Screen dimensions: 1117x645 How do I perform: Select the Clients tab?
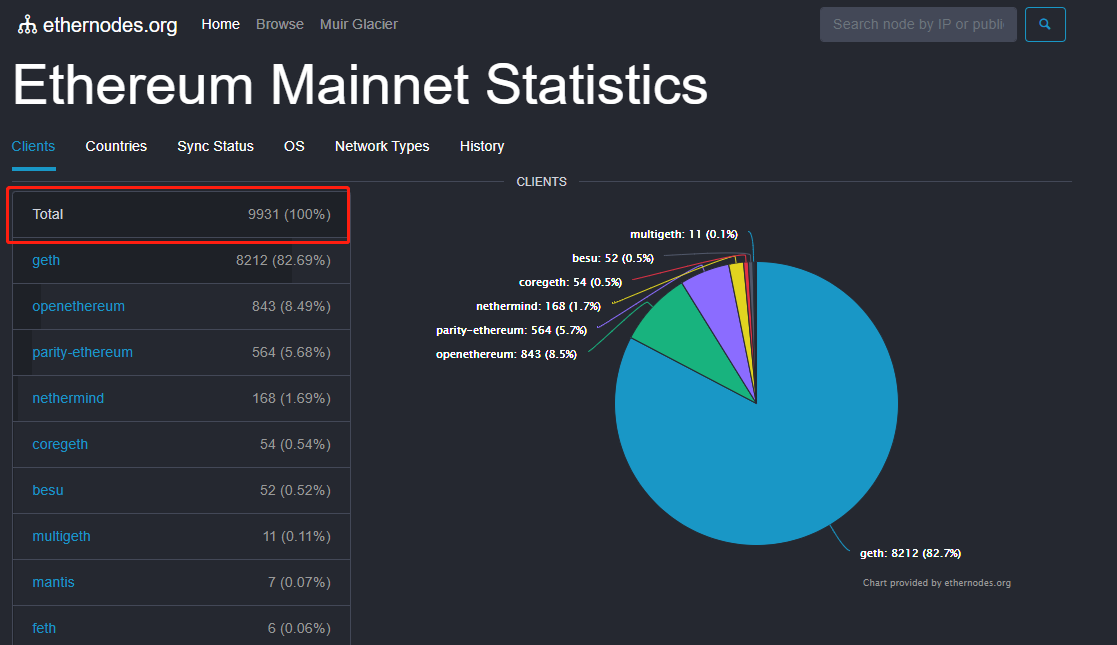point(33,146)
